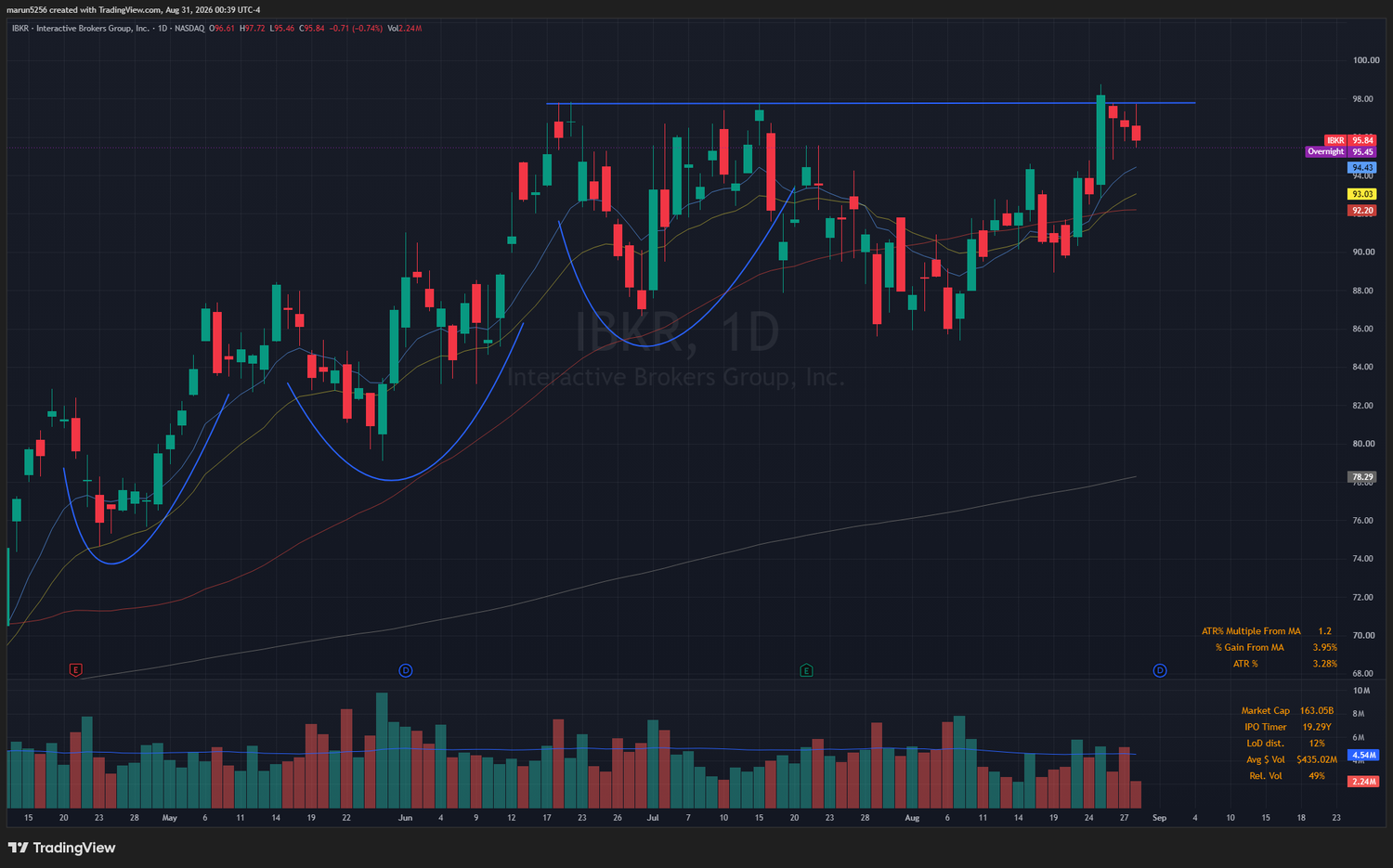The height and width of the screenshot is (868, 1393).
Task: Click the 3.28% ATR value
Action: point(1325,664)
